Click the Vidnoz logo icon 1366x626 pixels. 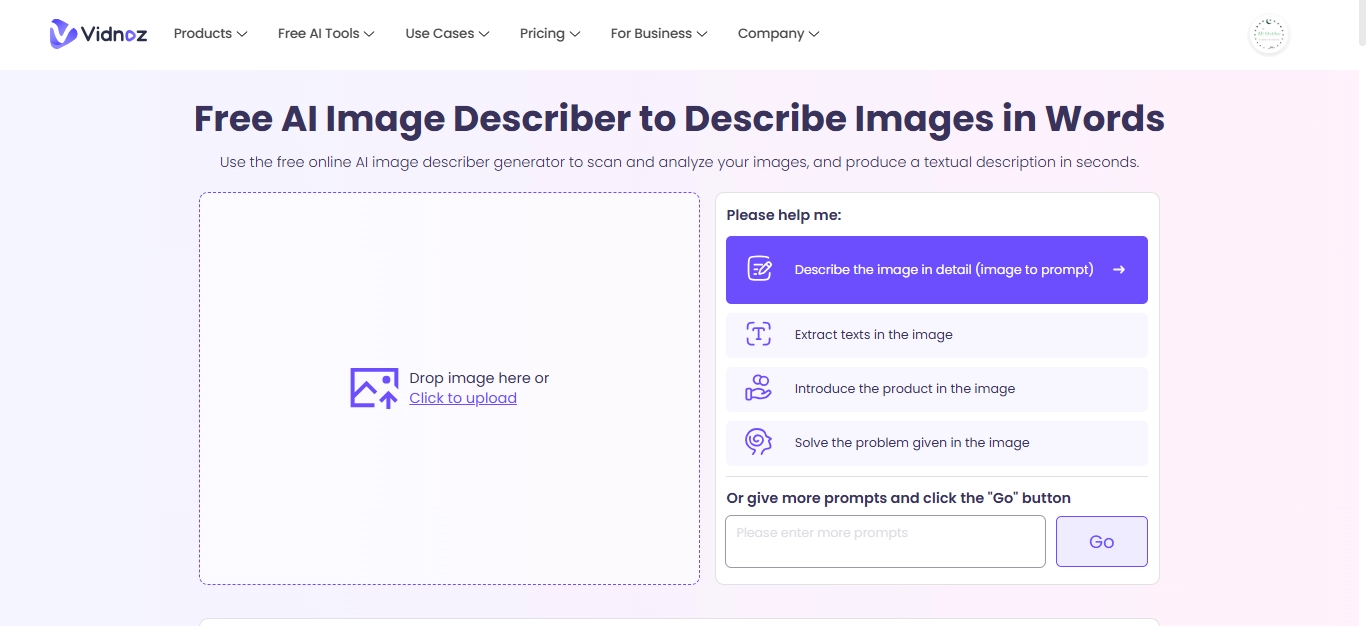(64, 34)
